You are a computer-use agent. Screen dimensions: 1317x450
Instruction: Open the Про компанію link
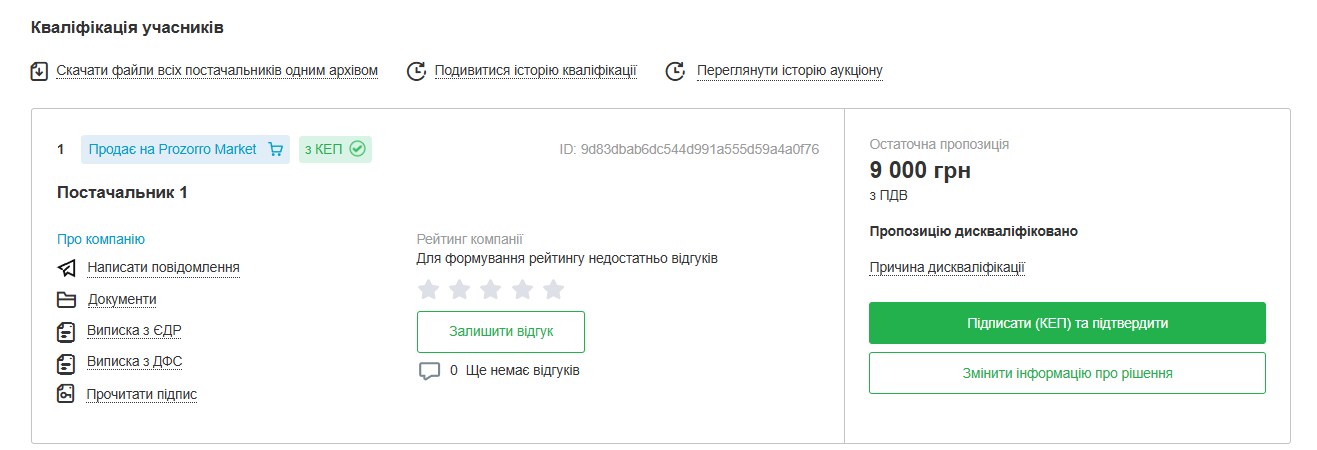(101, 239)
